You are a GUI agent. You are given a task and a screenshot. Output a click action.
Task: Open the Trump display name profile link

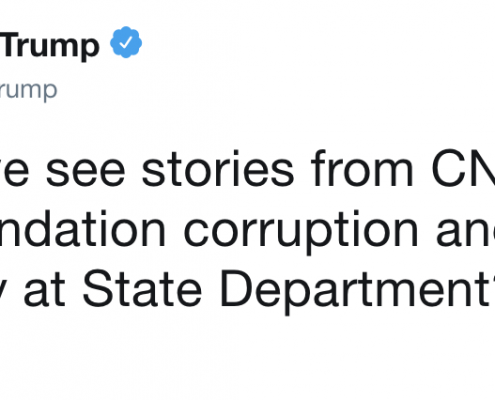(x=52, y=46)
